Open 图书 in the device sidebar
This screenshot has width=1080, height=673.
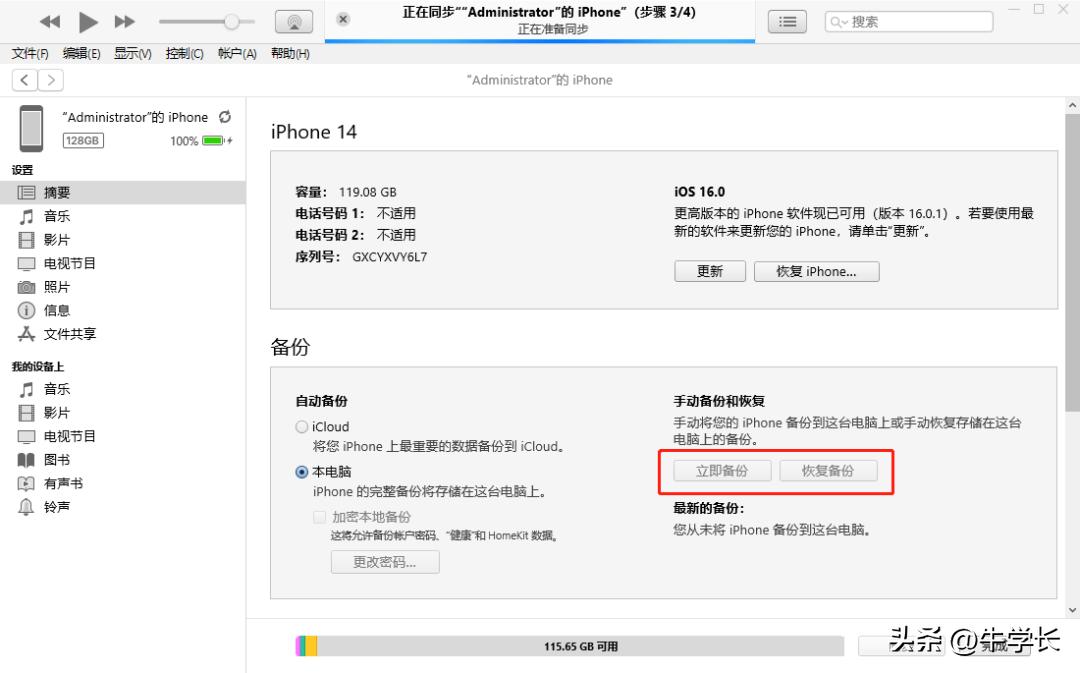click(57, 460)
